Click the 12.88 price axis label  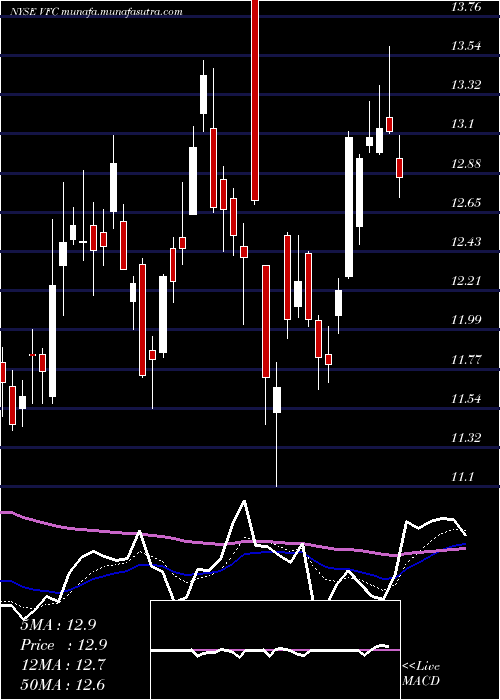coord(466,163)
